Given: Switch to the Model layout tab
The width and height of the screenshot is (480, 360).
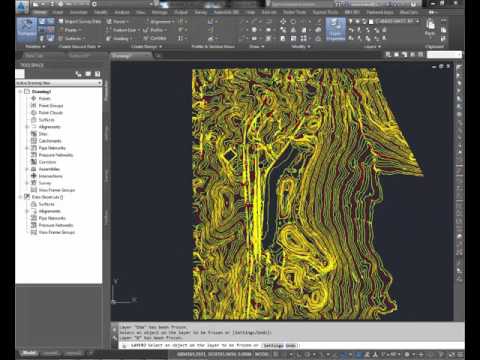Looking at the screenshot, I should pos(29,353).
